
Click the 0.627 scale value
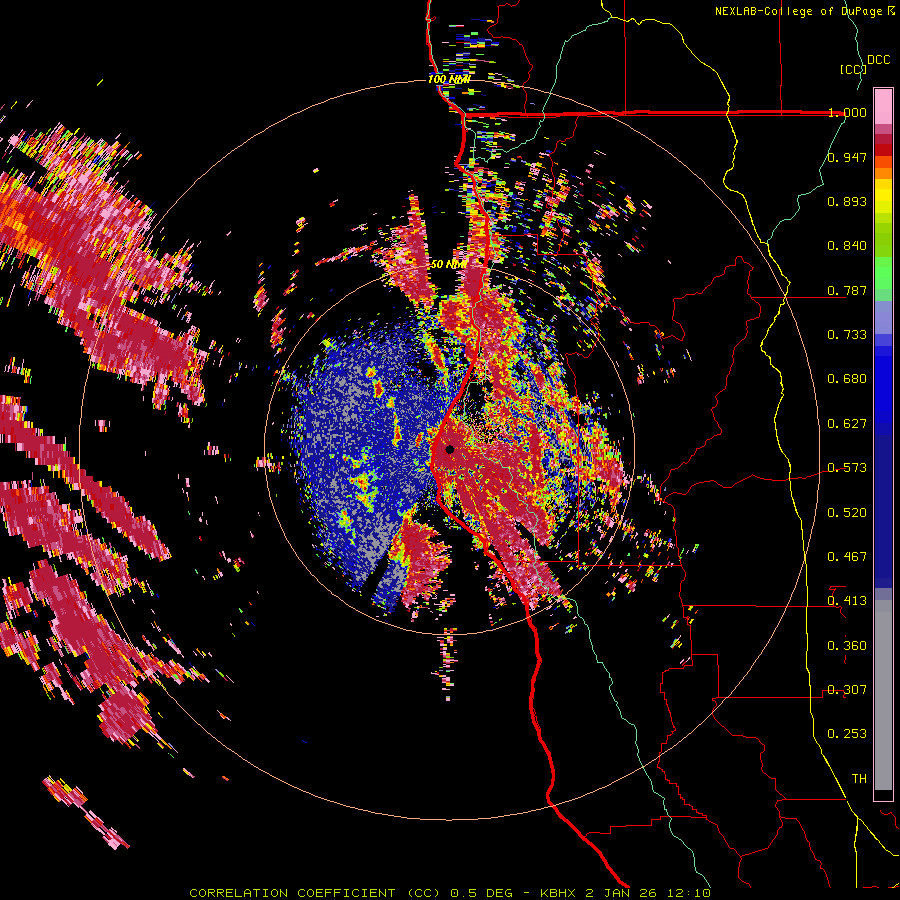tap(847, 424)
